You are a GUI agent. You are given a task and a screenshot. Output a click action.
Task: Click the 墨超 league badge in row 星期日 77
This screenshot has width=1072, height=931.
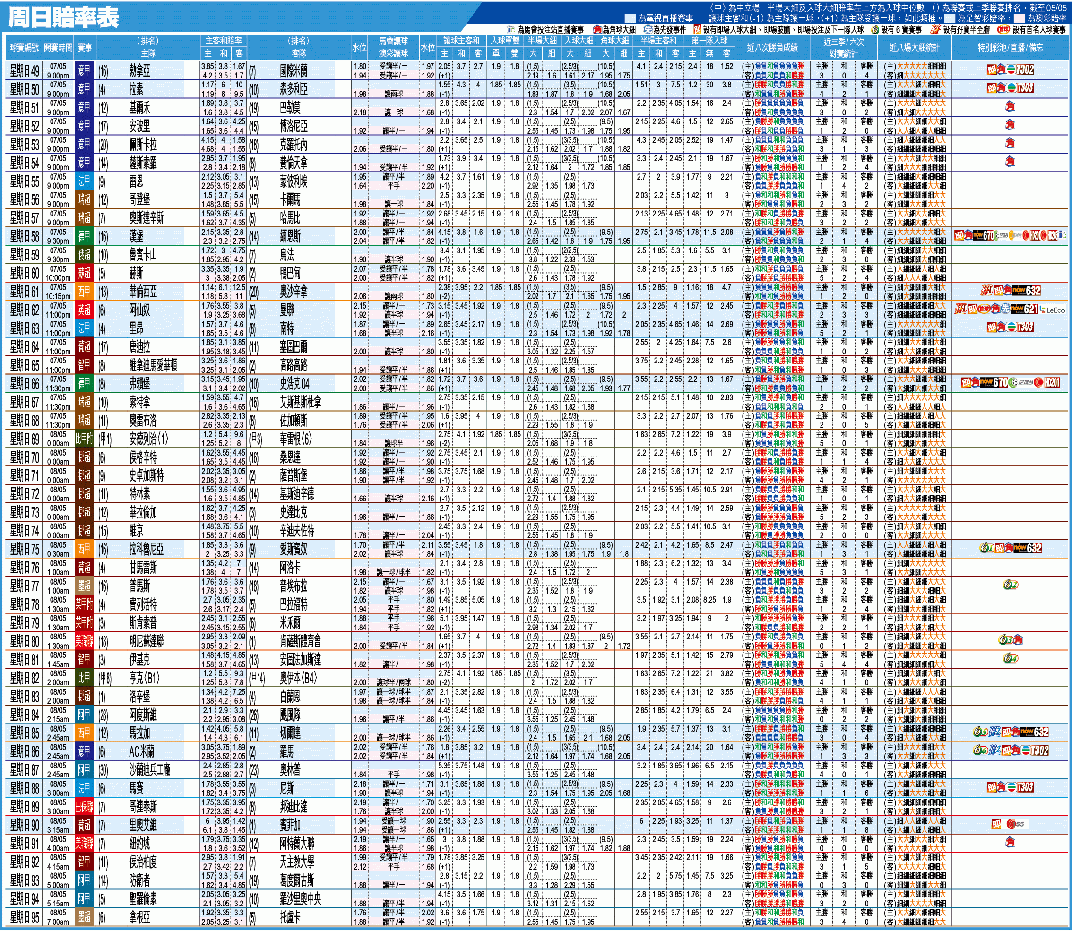coord(84,586)
